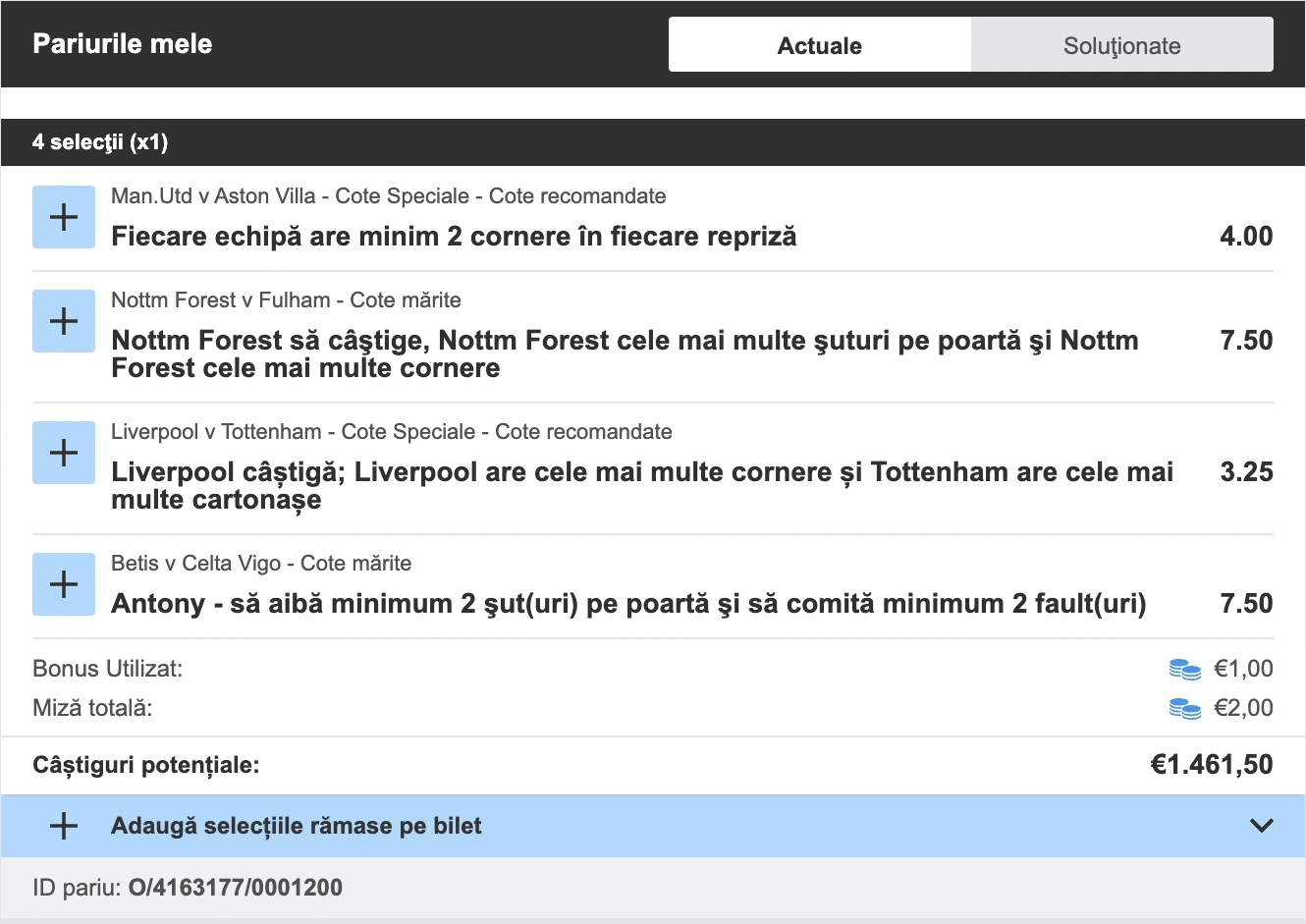Switch to the Actuale tab
1306x924 pixels.
[820, 44]
